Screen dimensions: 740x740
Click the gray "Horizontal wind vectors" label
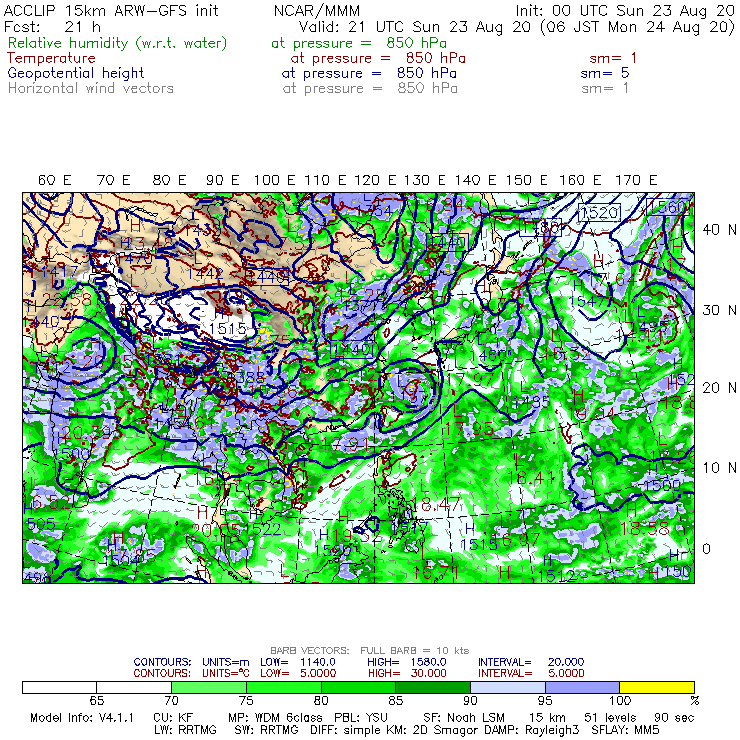[x=91, y=88]
